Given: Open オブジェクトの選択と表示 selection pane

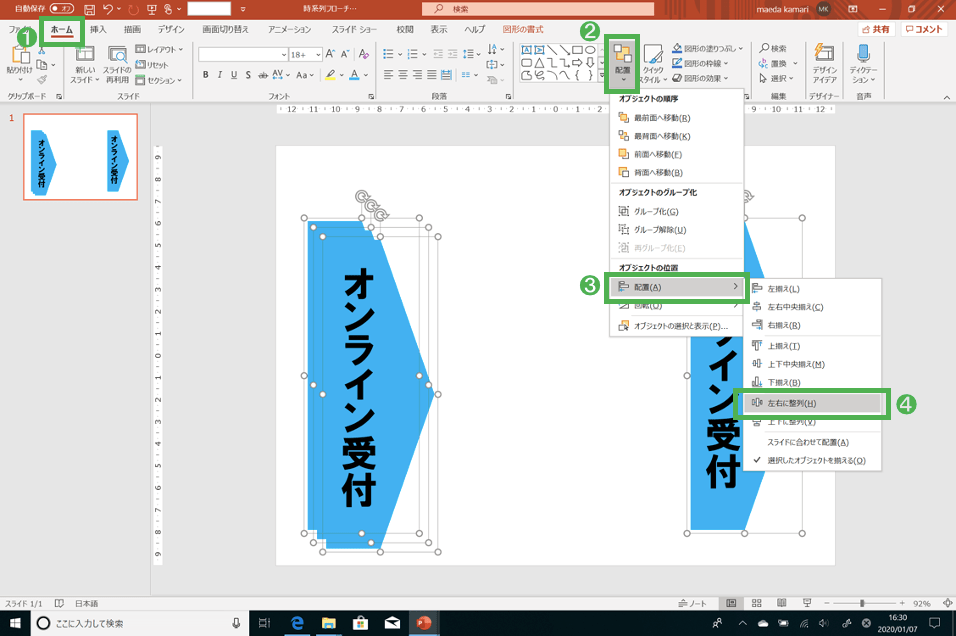Looking at the screenshot, I should coord(677,326).
